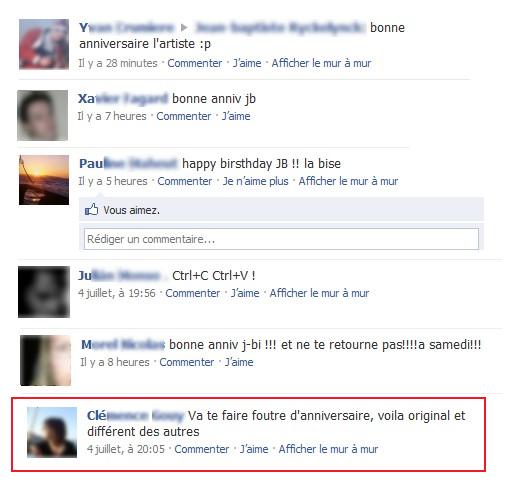Open the red profile picture of first post
This screenshot has width=514, height=492.
pyautogui.click(x=44, y=44)
